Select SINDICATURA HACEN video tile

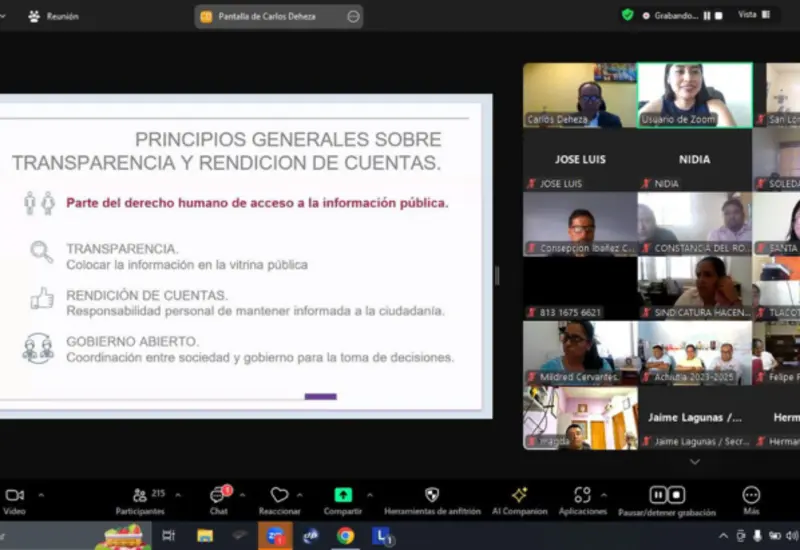[695, 289]
